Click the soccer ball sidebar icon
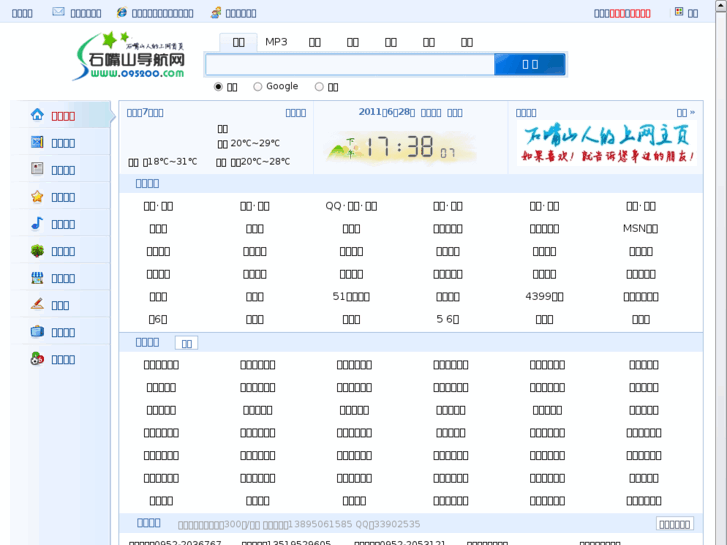The width and height of the screenshot is (727, 545). [x=37, y=358]
